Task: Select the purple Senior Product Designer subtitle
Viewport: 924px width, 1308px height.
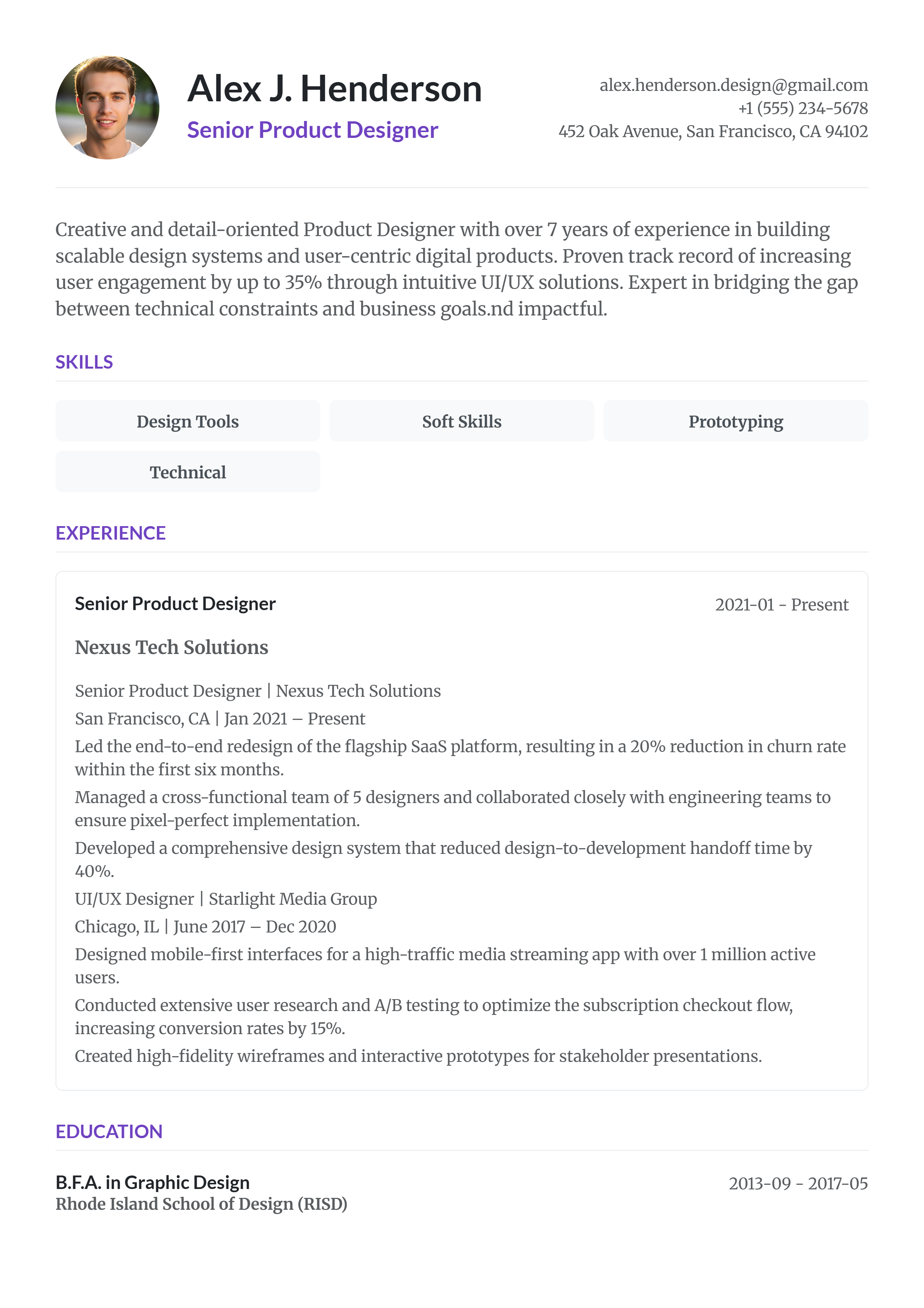Action: pos(312,131)
